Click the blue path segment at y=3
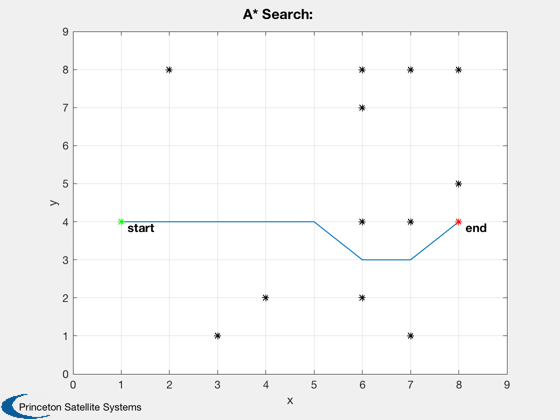560x420 pixels. [x=386, y=260]
